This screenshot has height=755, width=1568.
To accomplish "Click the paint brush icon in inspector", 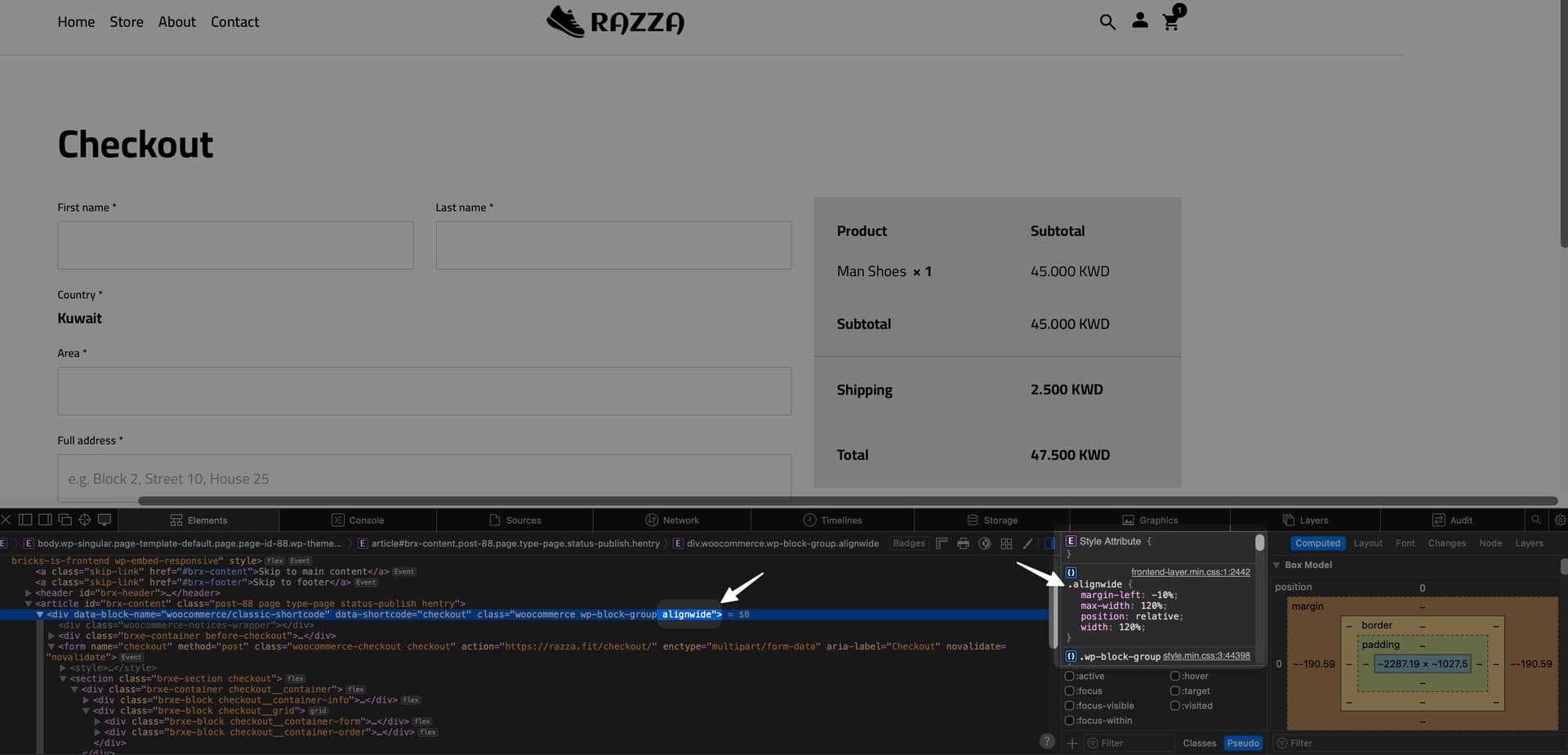I will [1027, 543].
